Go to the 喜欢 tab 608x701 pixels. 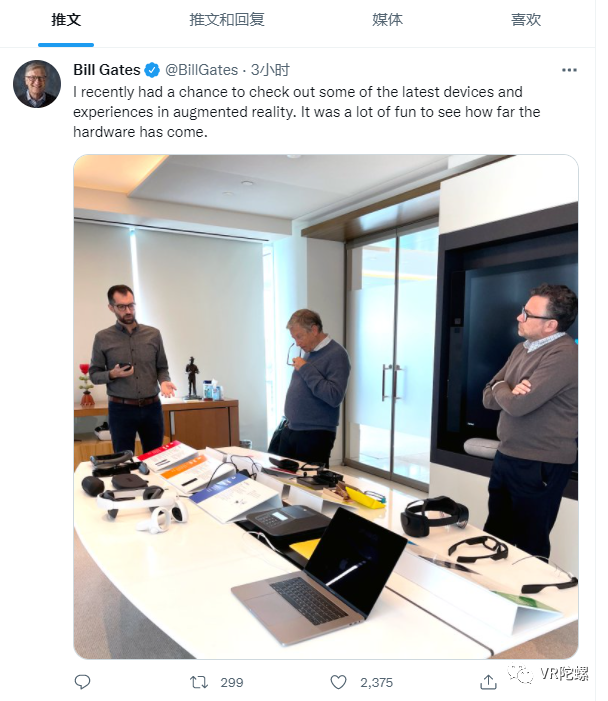526,20
